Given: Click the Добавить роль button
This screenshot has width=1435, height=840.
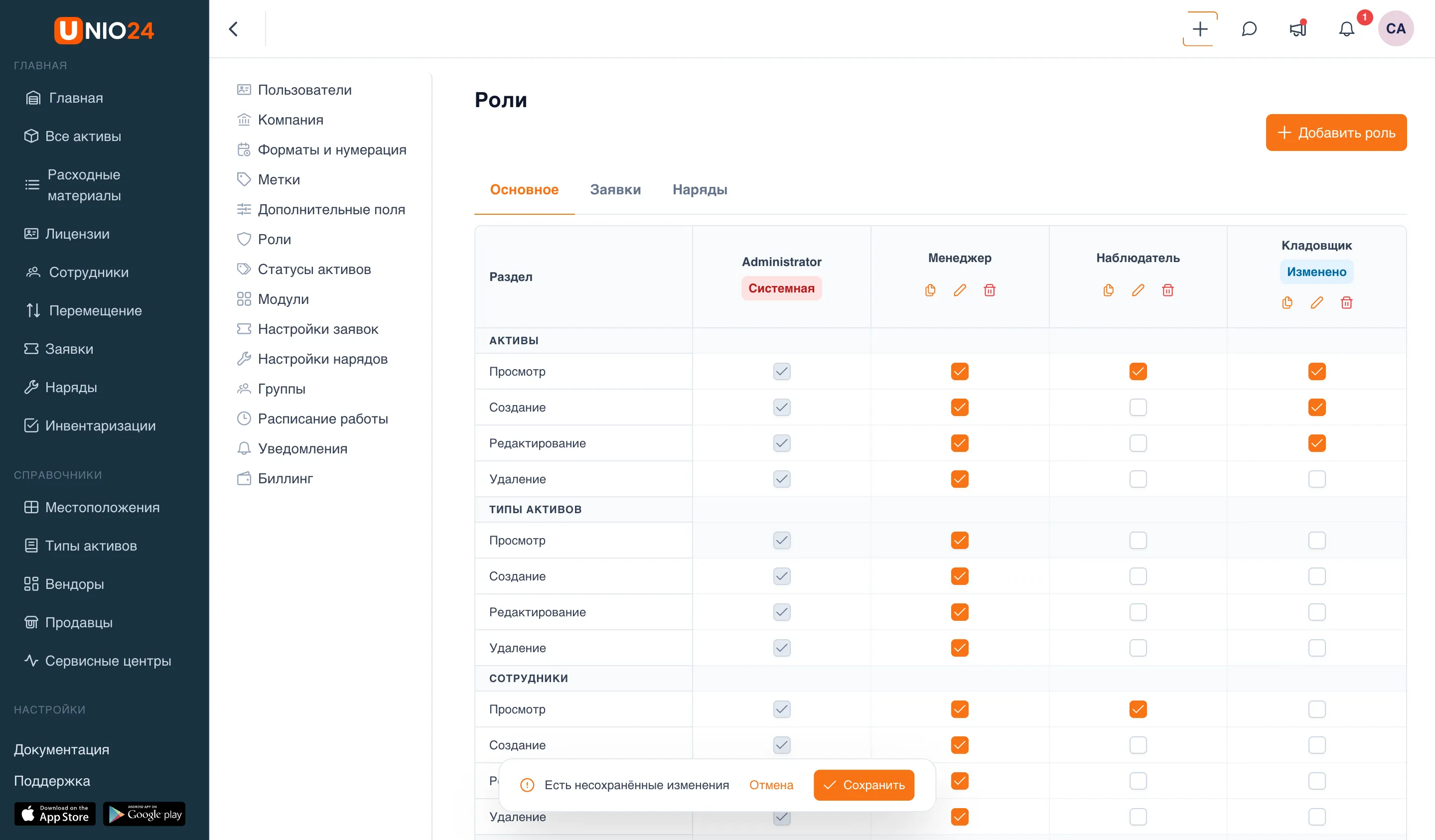Looking at the screenshot, I should click(1336, 133).
